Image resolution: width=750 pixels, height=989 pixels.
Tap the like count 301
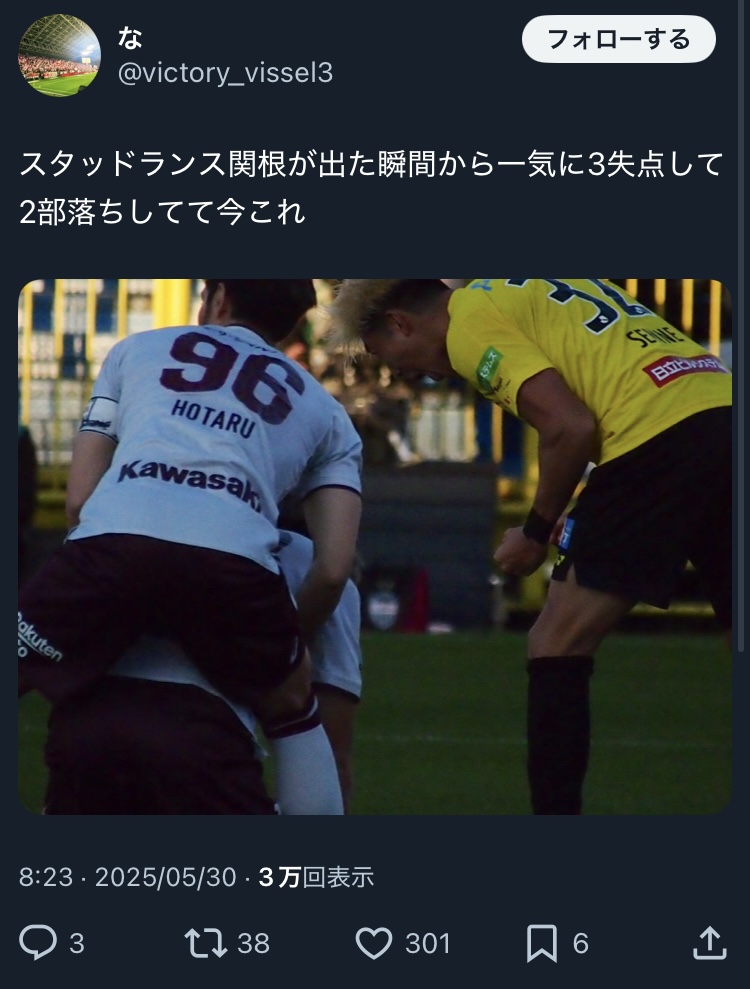(x=428, y=944)
